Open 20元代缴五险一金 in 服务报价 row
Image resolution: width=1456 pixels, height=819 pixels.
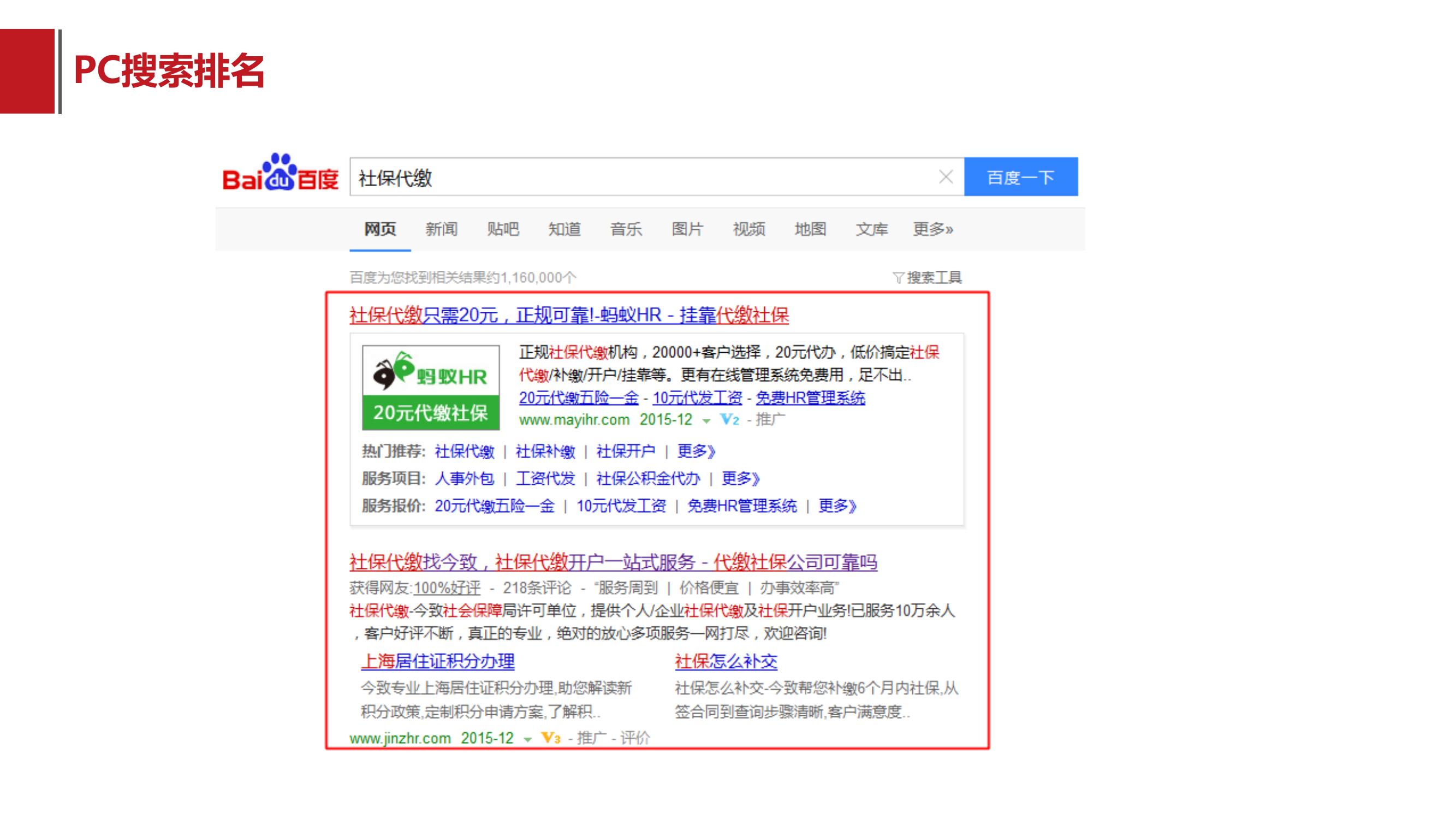pos(495,506)
